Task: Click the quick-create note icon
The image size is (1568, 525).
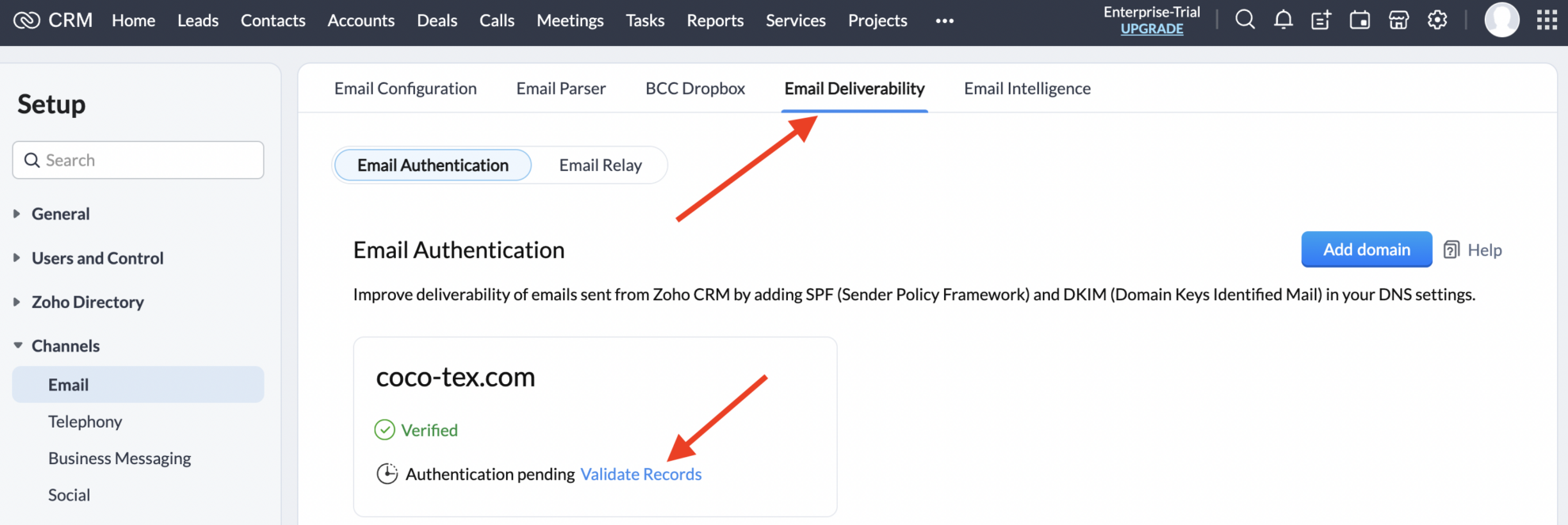Action: click(1321, 20)
